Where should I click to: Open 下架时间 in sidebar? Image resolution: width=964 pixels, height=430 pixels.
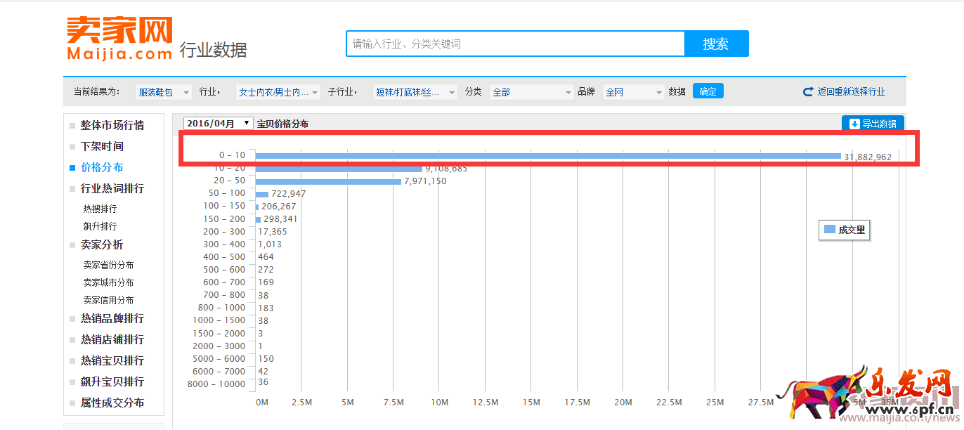point(102,146)
